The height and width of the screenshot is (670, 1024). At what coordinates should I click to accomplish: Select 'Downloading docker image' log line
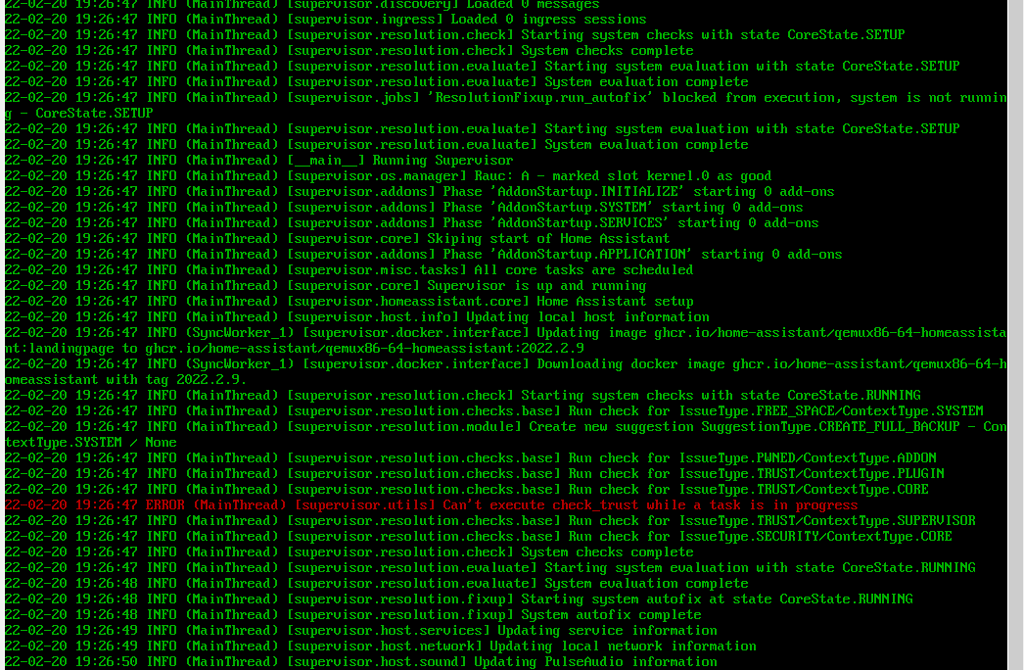pos(505,372)
